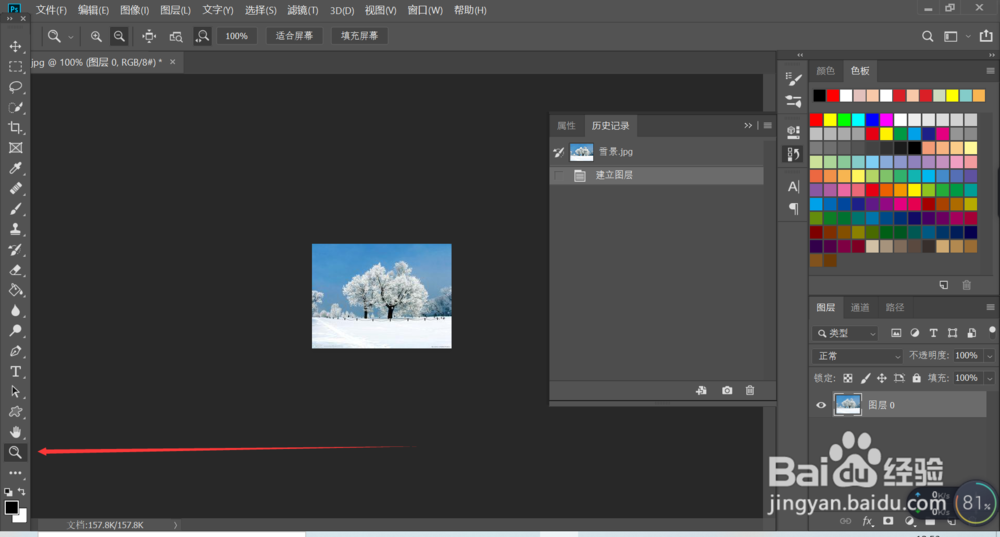
Task: Create new snapshot with camera icon
Action: pyautogui.click(x=727, y=390)
